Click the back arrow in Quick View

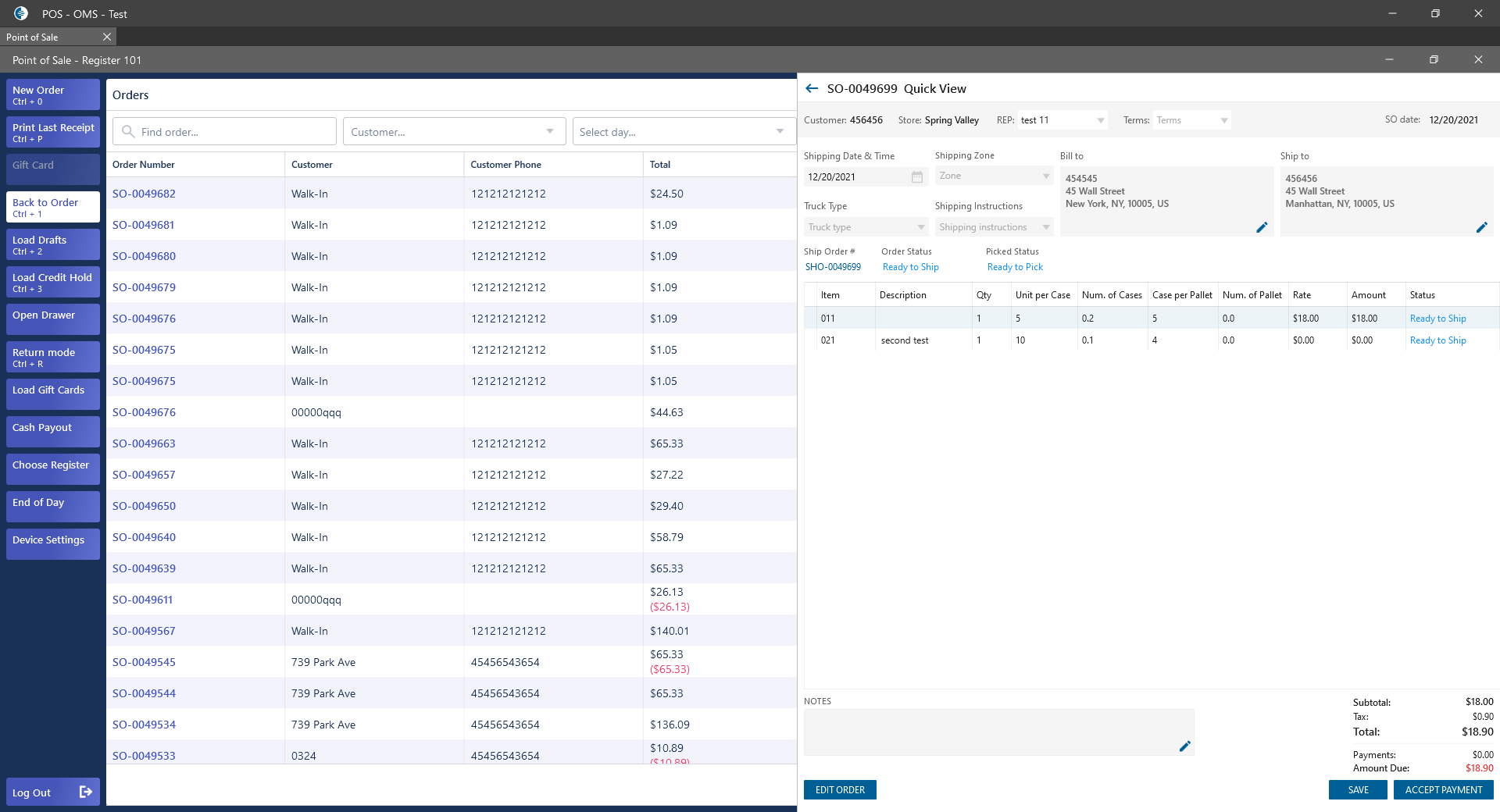point(812,89)
